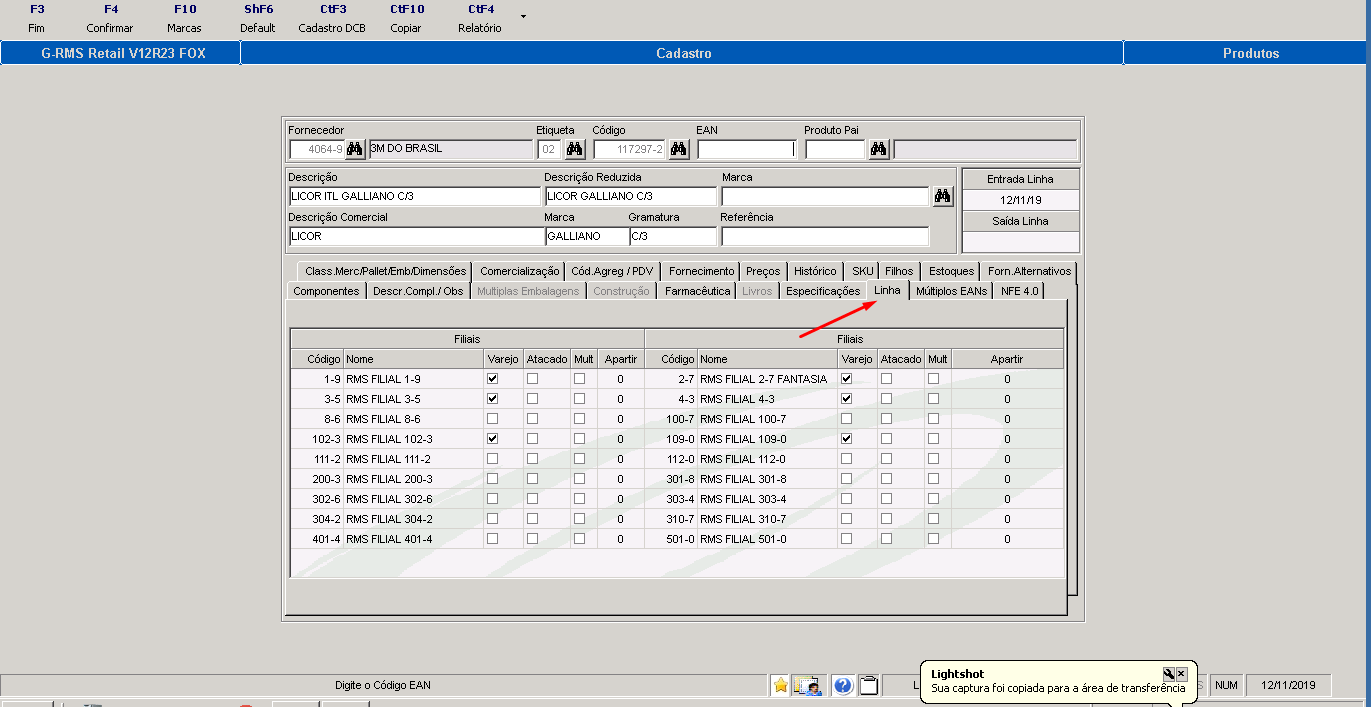Screen dimensions: 1371x707
Task: Click the CtF10 Copiar toolbar button
Action: [x=406, y=18]
